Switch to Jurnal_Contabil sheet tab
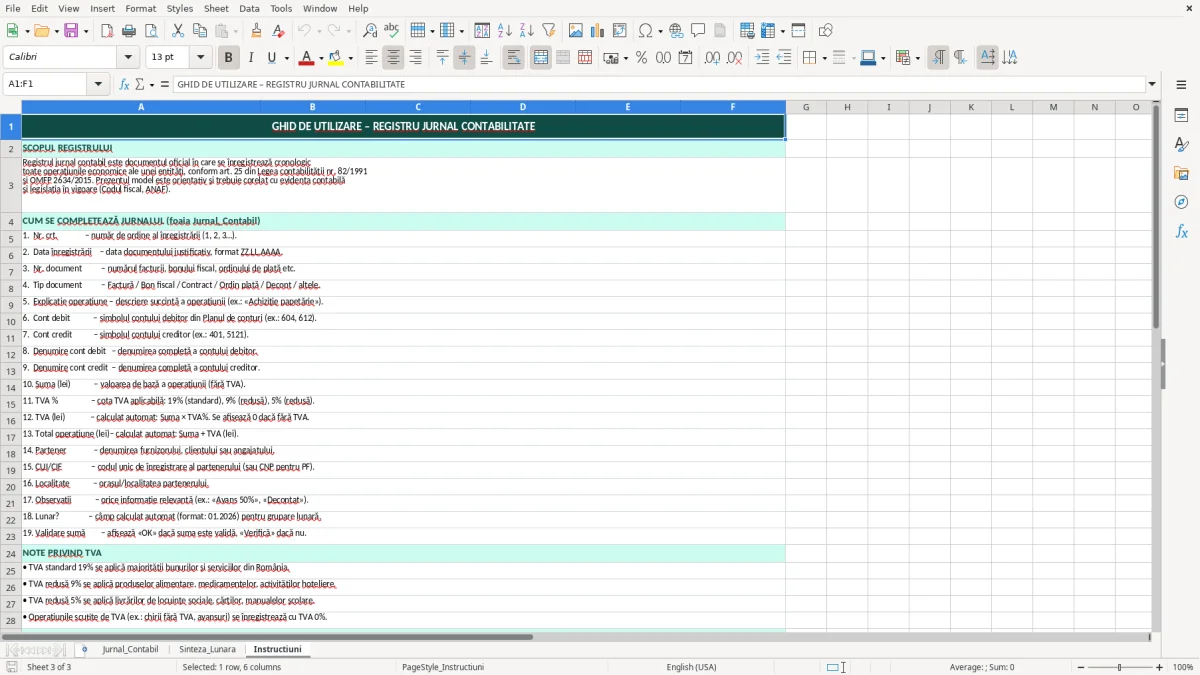Screen dimensions: 1200x675 [x=130, y=649]
